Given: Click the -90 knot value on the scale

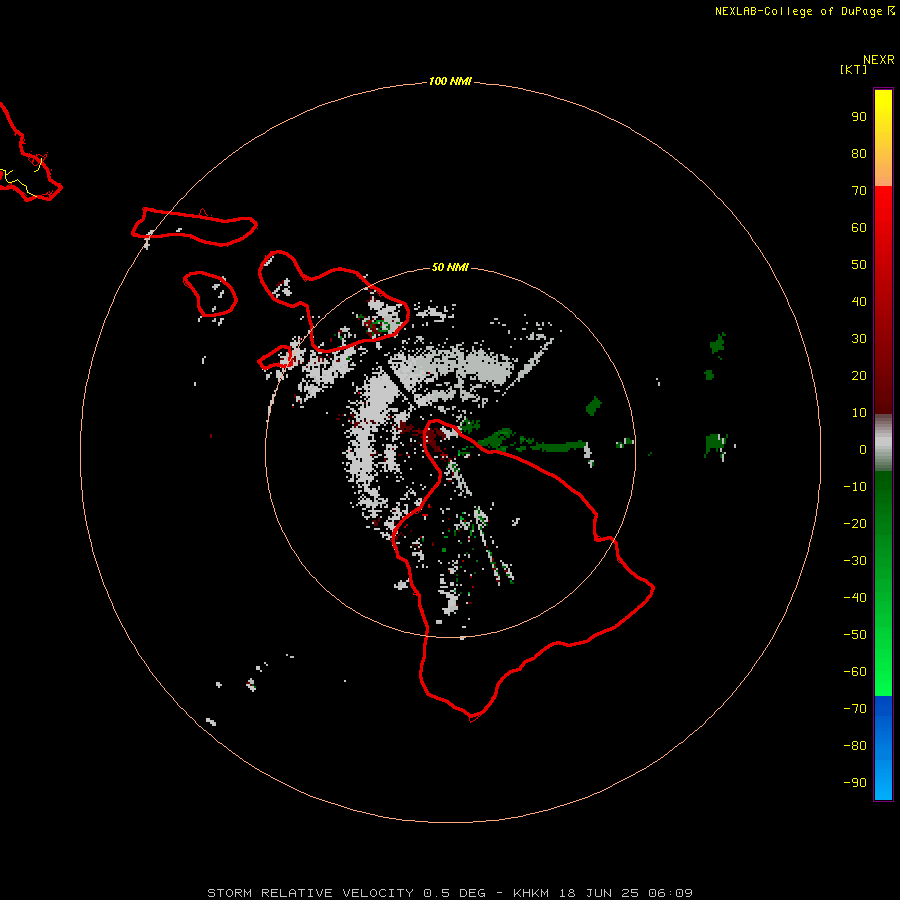Looking at the screenshot, I should point(855,783).
